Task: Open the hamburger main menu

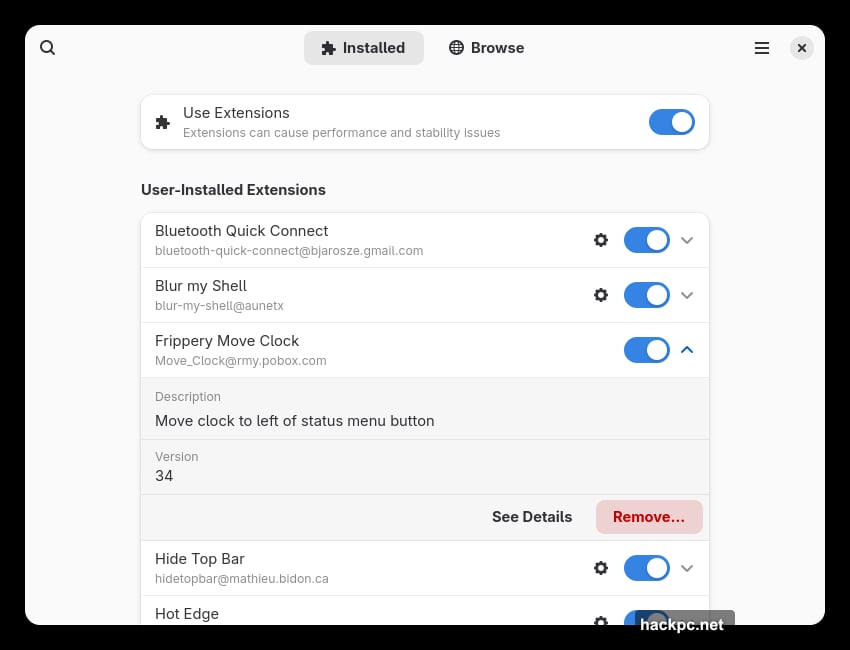Action: [x=762, y=48]
